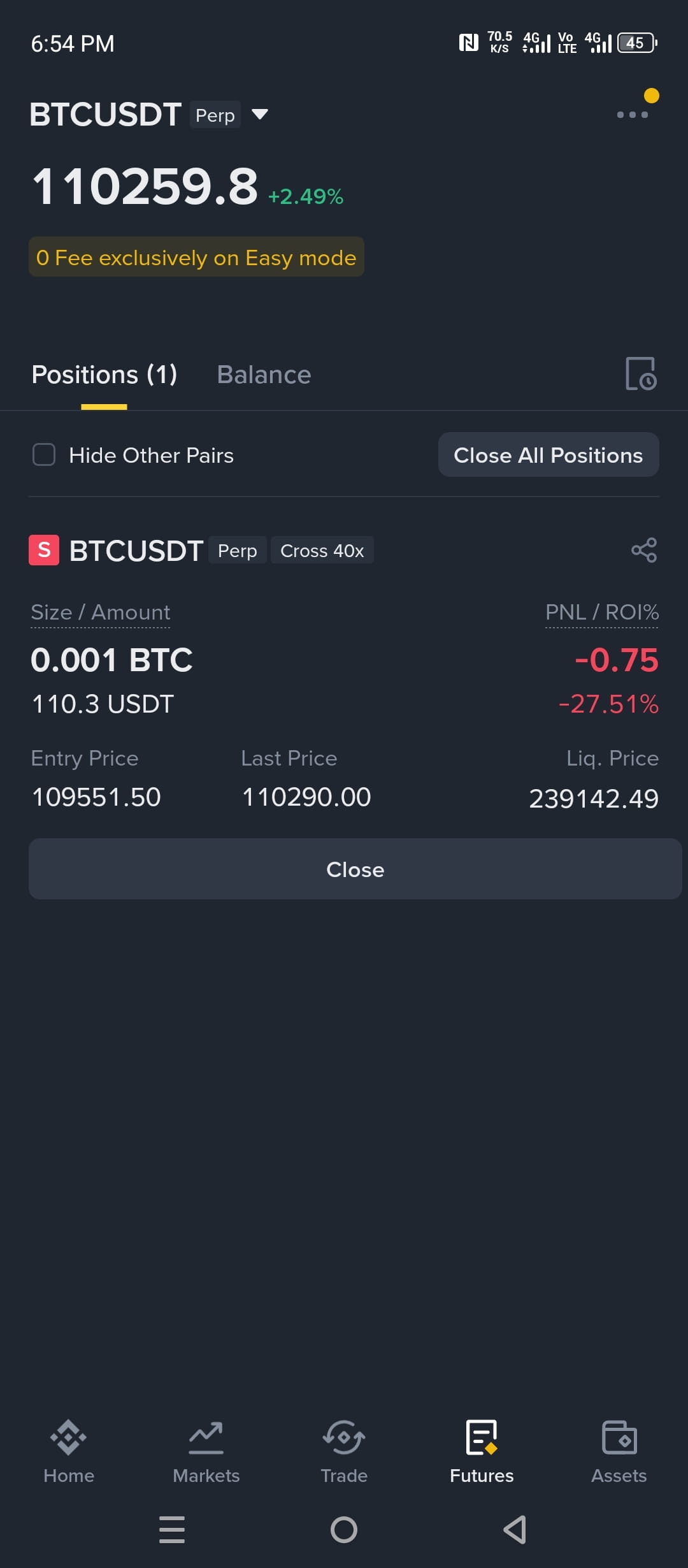
Task: Open the three-dot more options menu
Action: (x=633, y=115)
